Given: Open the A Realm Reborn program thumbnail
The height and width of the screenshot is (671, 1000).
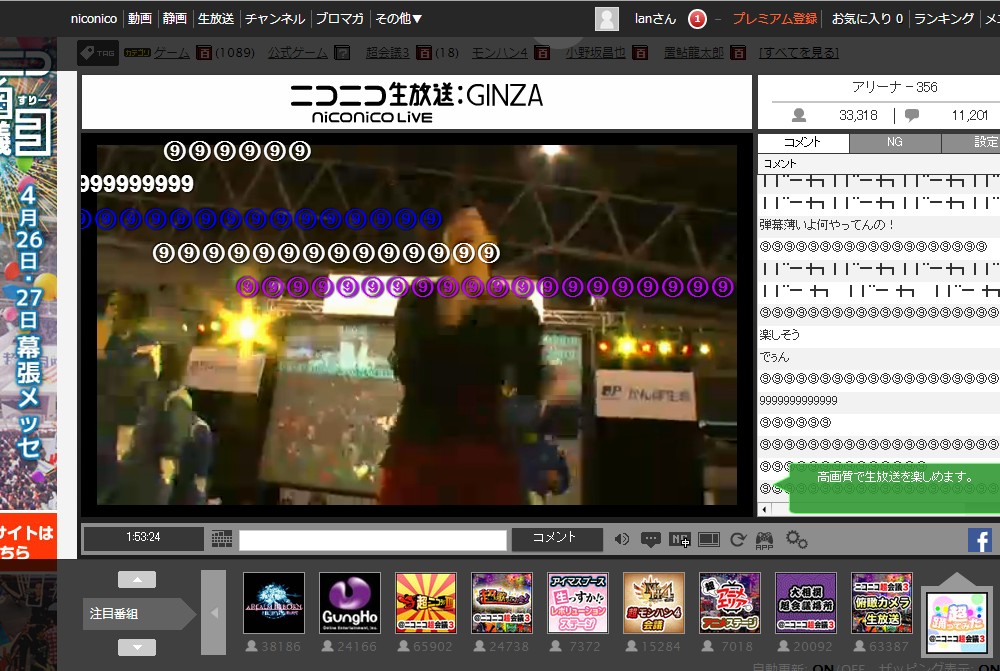Looking at the screenshot, I should (274, 603).
